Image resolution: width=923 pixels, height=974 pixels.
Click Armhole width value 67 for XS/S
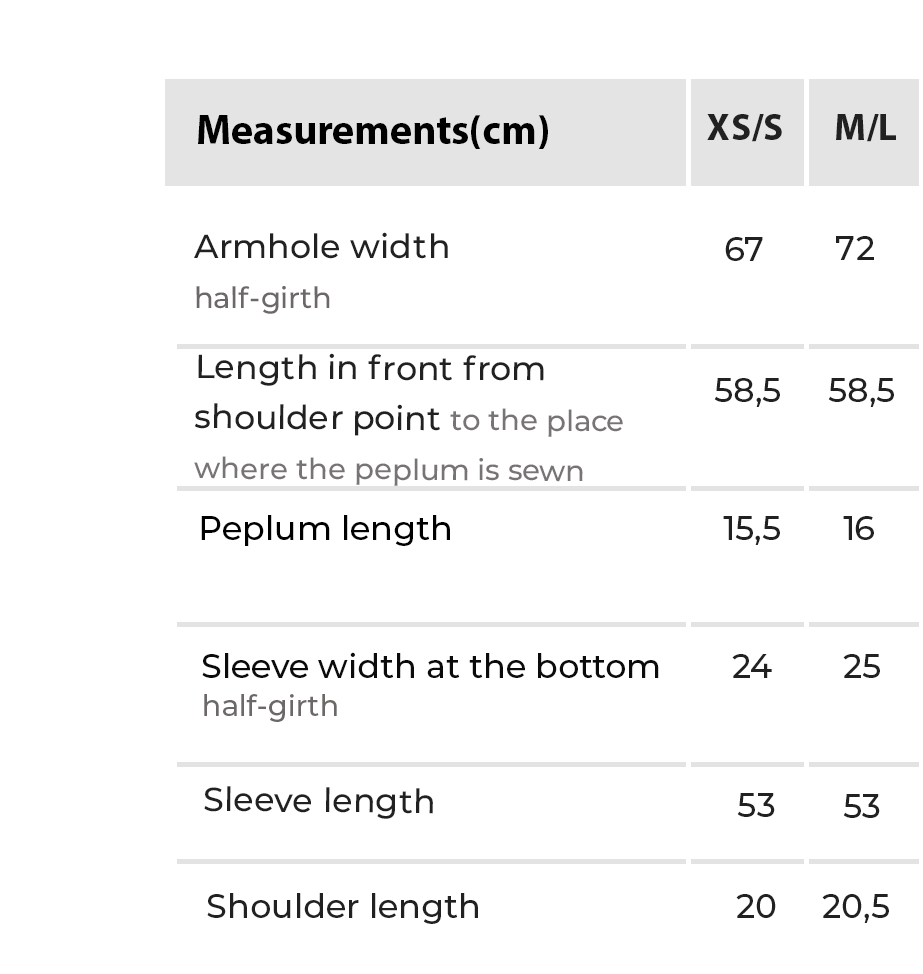743,249
